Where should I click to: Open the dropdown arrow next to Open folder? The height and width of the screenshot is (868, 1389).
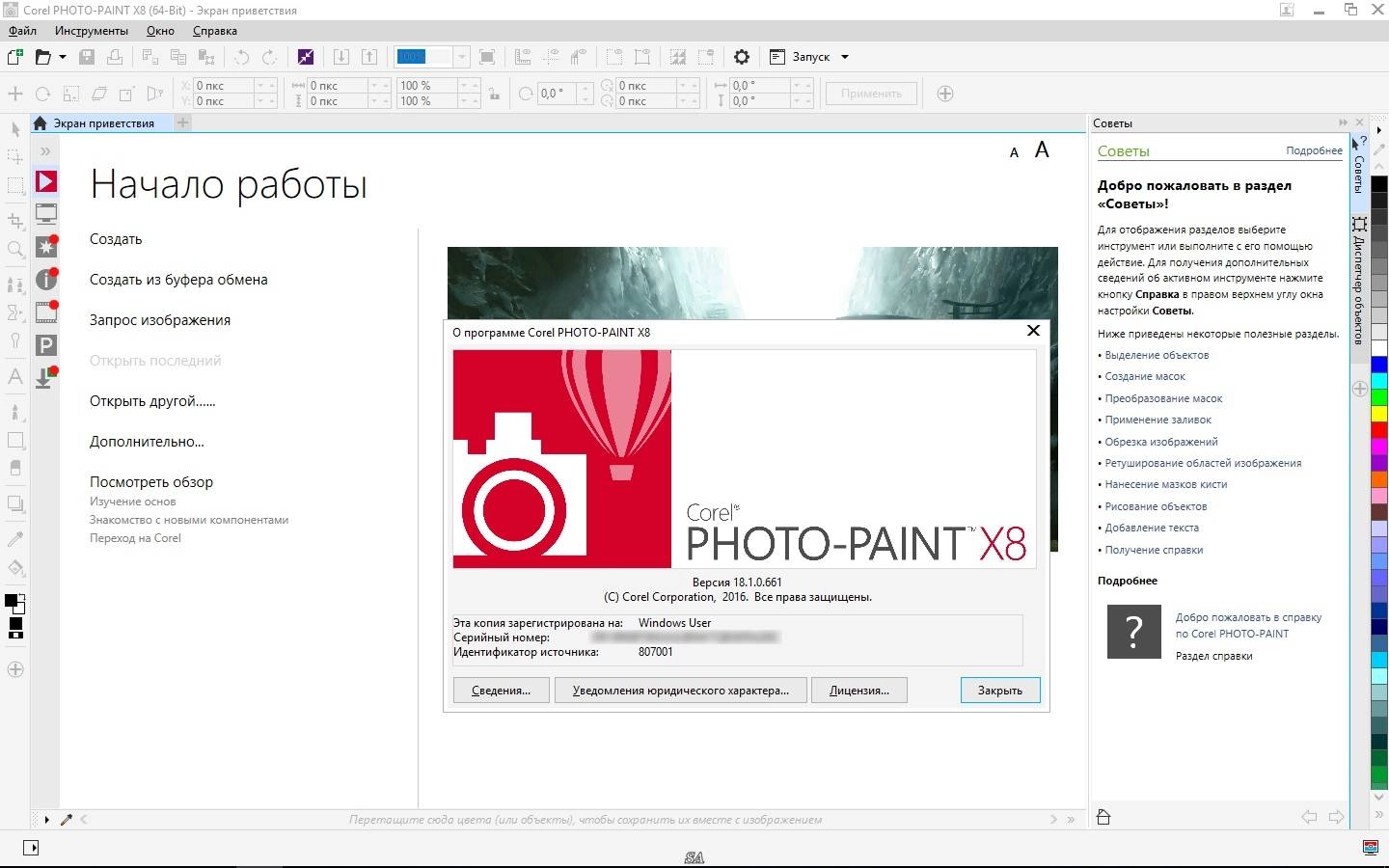(x=63, y=57)
